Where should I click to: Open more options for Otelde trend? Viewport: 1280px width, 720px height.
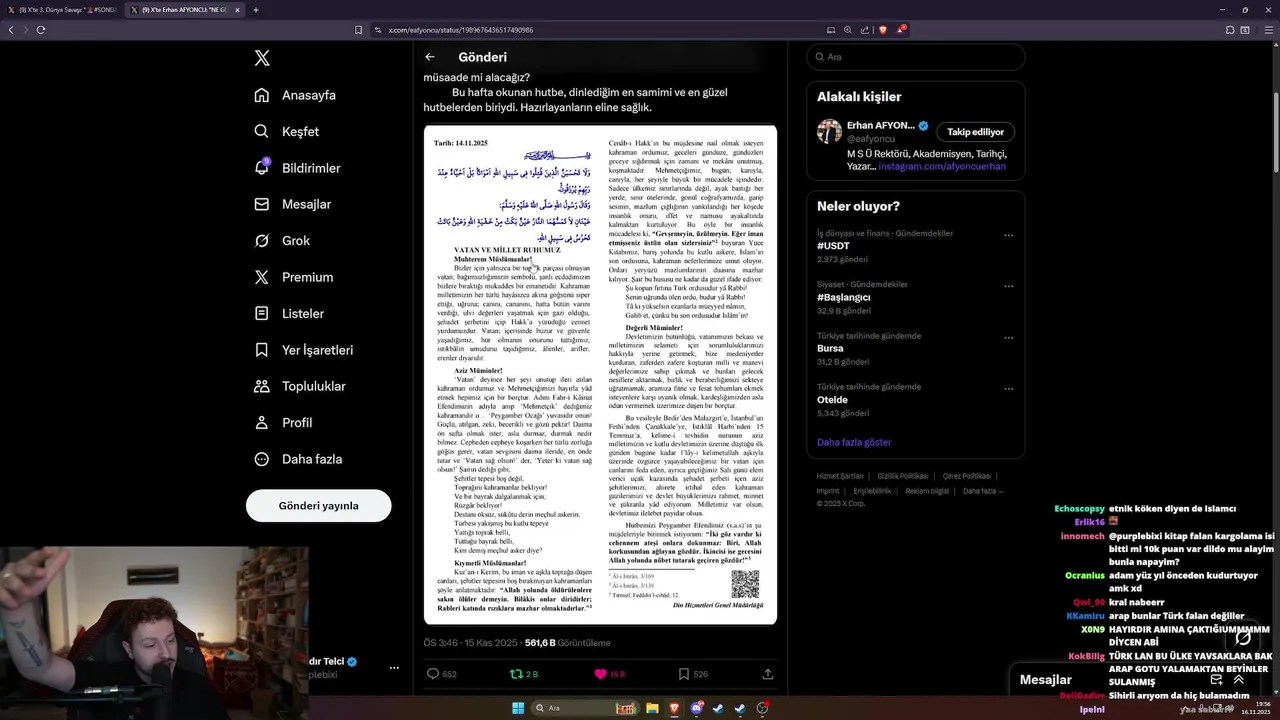point(1008,389)
